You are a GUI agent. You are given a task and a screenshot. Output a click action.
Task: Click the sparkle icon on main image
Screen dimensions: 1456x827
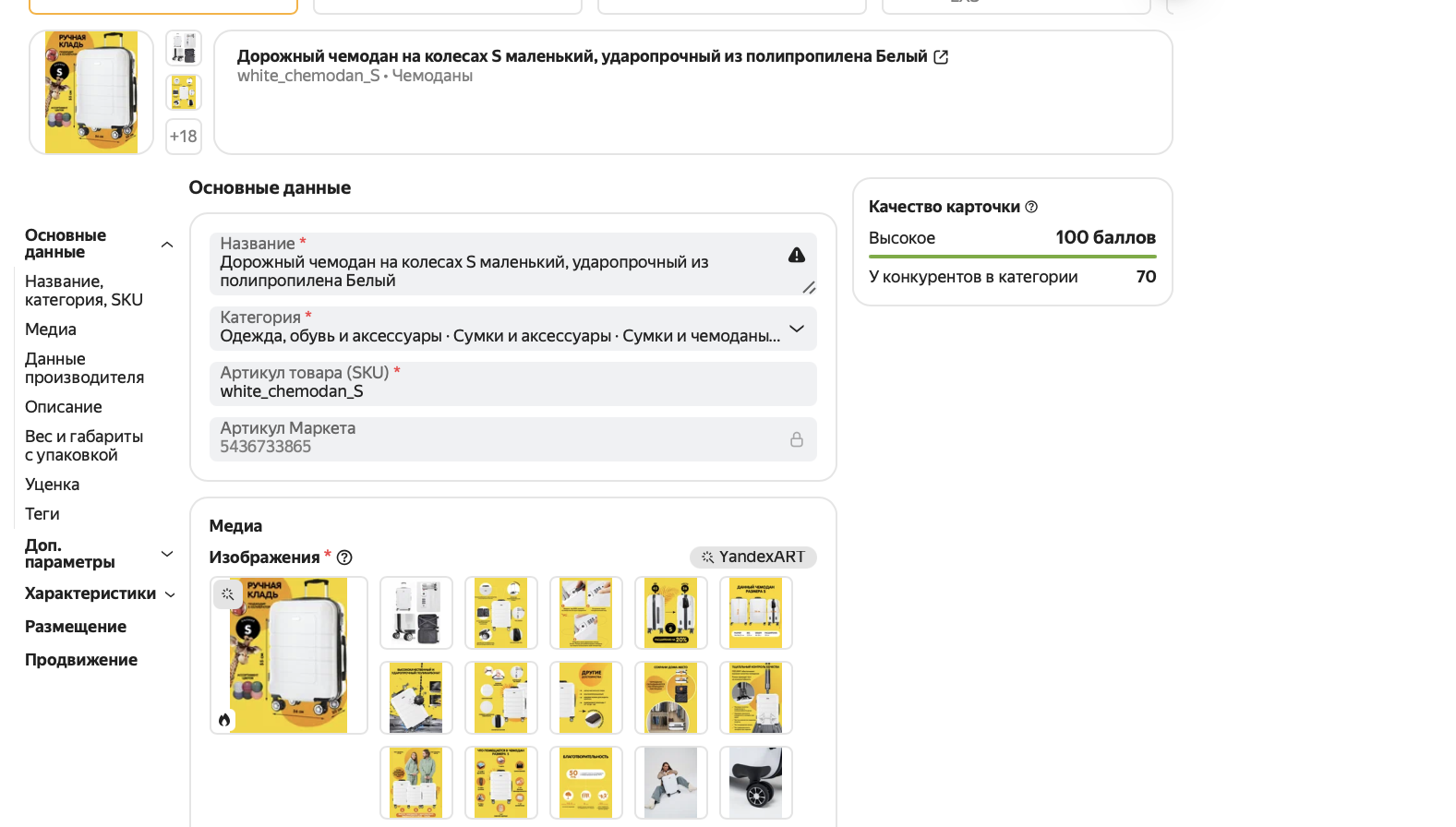click(228, 594)
